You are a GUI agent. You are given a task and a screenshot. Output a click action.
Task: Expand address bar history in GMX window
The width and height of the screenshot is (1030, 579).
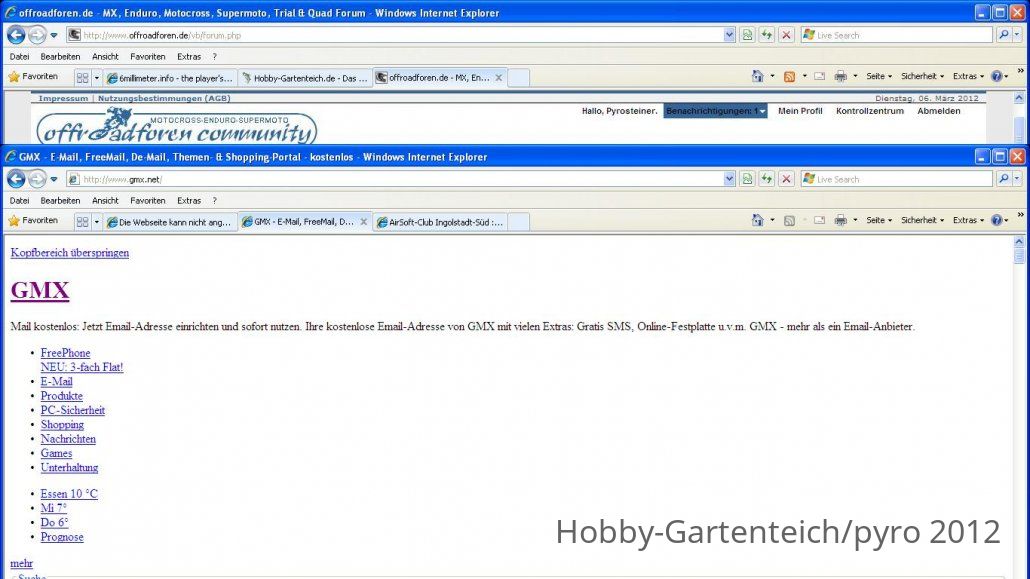[729, 179]
